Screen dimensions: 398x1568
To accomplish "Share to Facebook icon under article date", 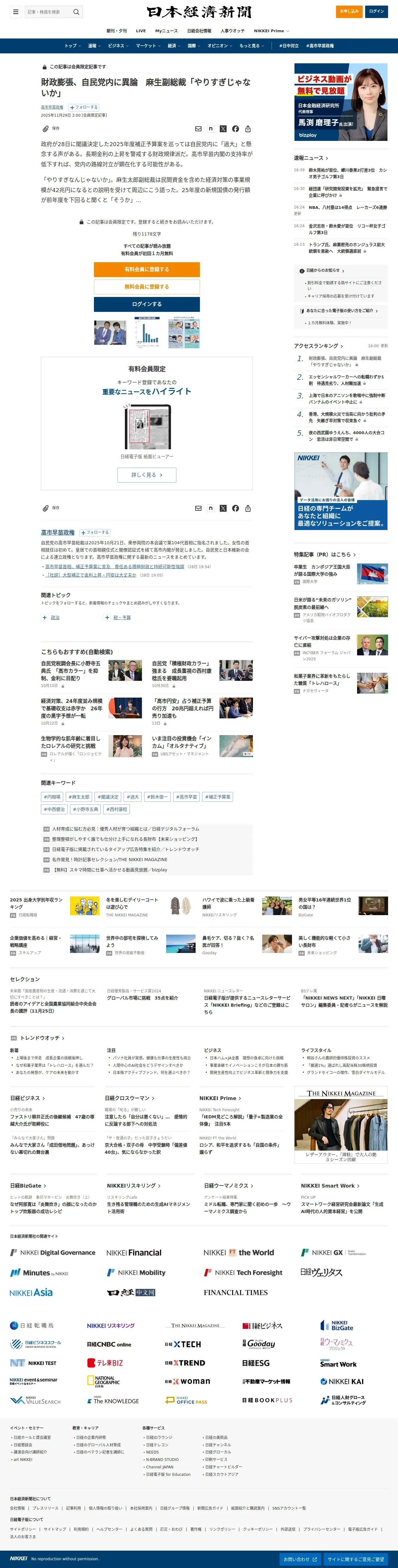I will pyautogui.click(x=235, y=128).
